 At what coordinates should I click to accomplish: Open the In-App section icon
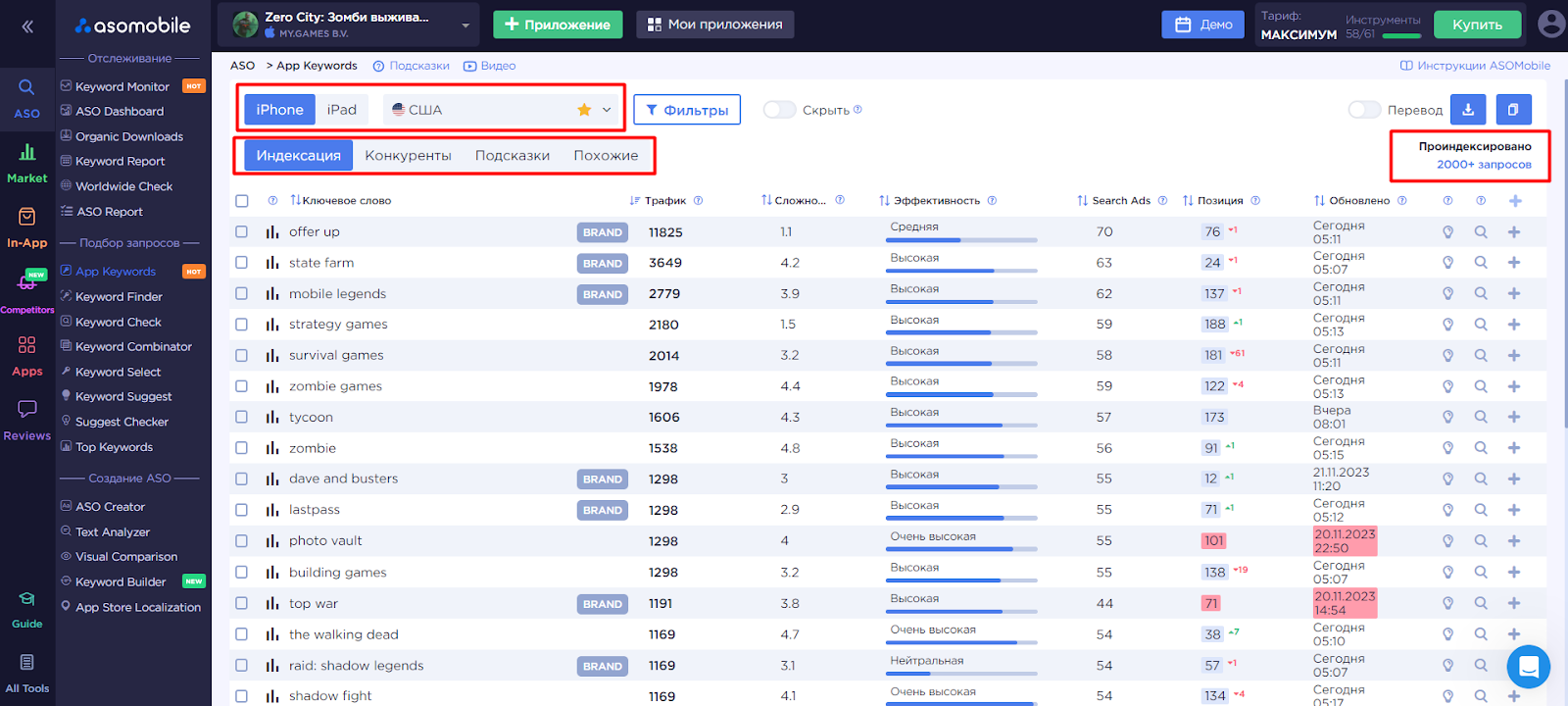point(26,217)
